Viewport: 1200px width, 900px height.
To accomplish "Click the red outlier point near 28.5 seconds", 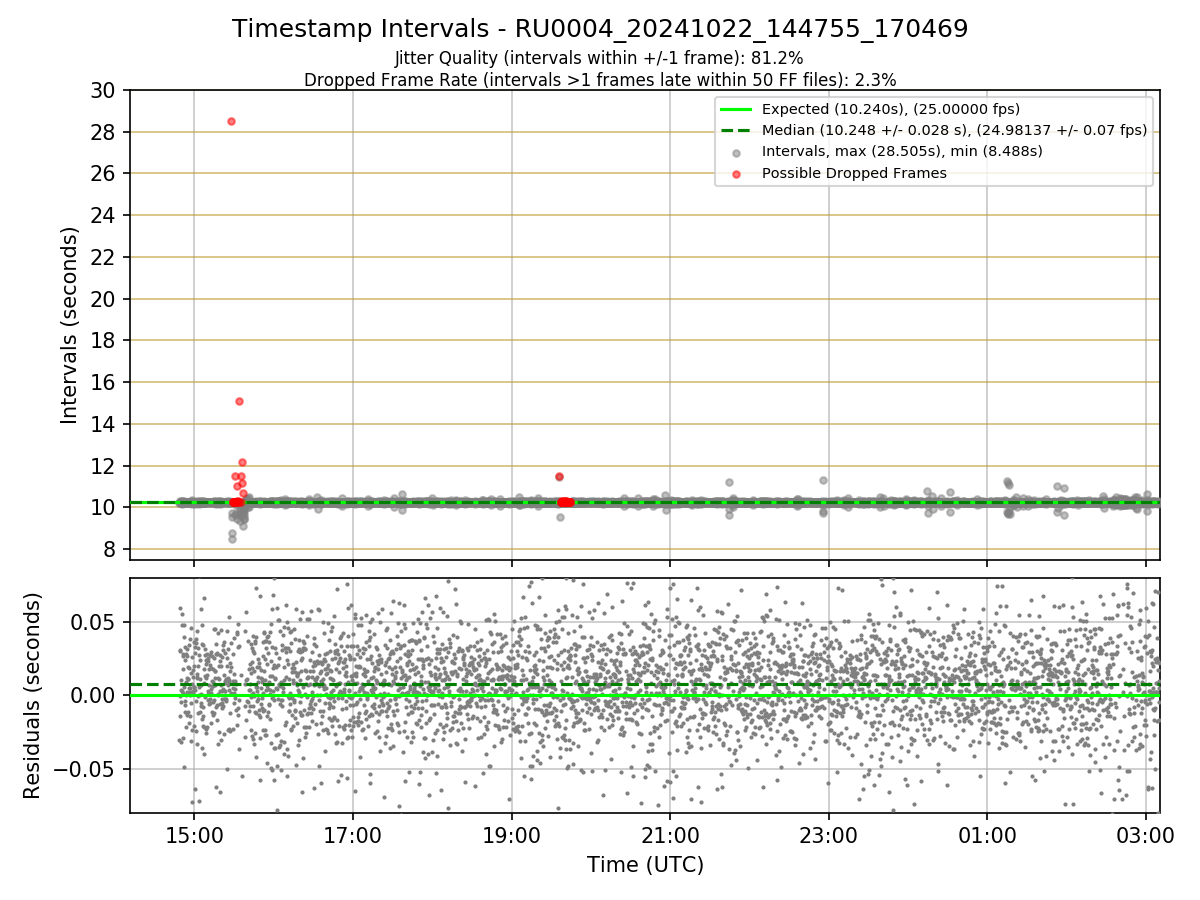I will [231, 121].
